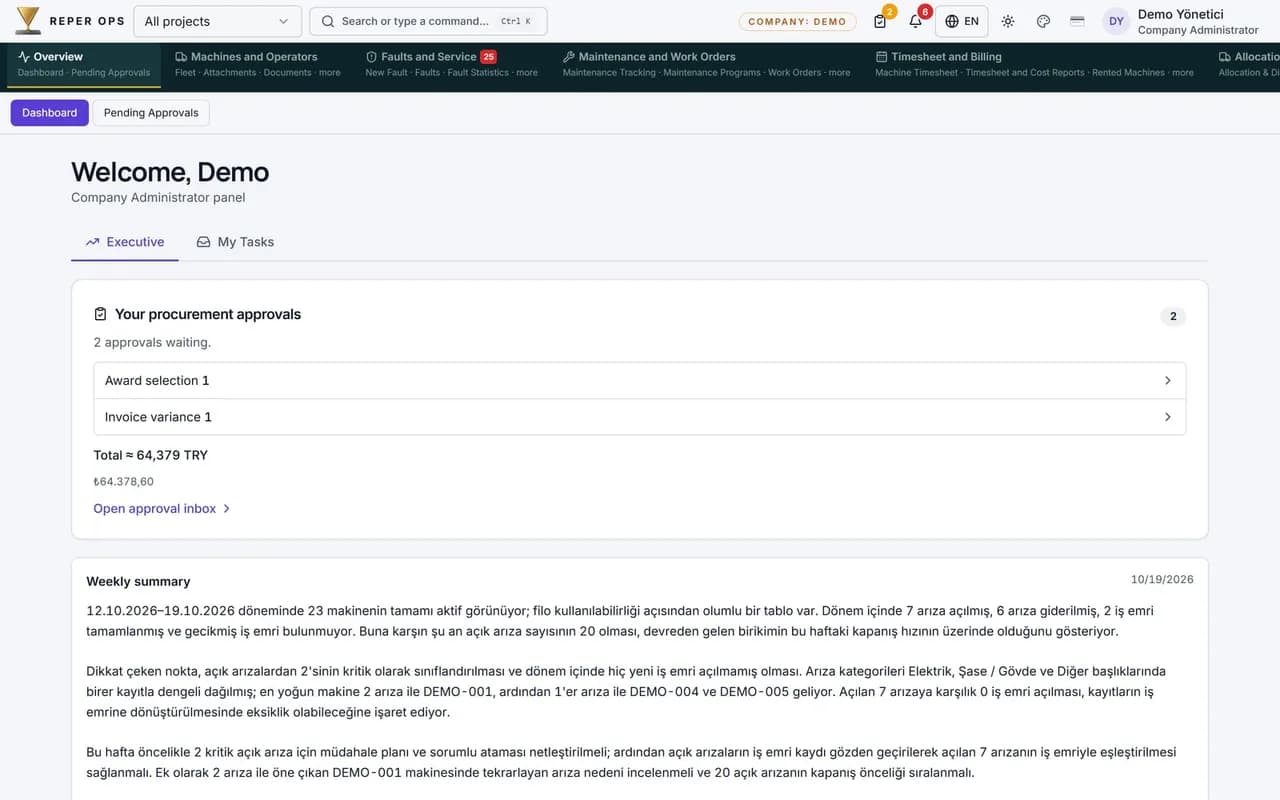Click the red 25 faults badge
This screenshot has width=1280, height=800.
pyautogui.click(x=488, y=57)
